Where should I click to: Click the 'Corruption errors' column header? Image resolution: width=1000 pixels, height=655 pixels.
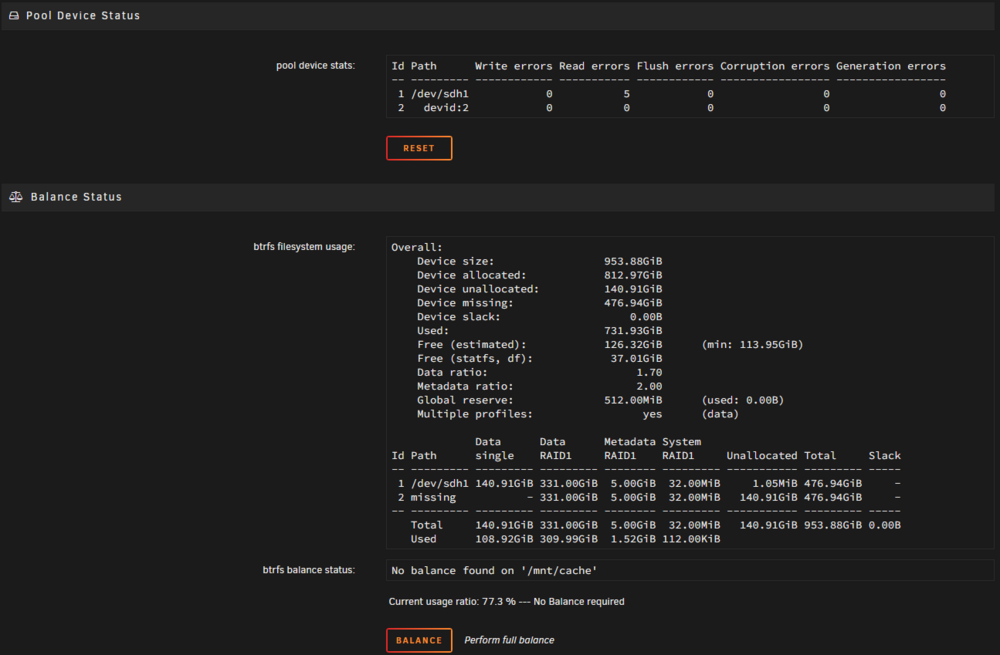tap(775, 66)
